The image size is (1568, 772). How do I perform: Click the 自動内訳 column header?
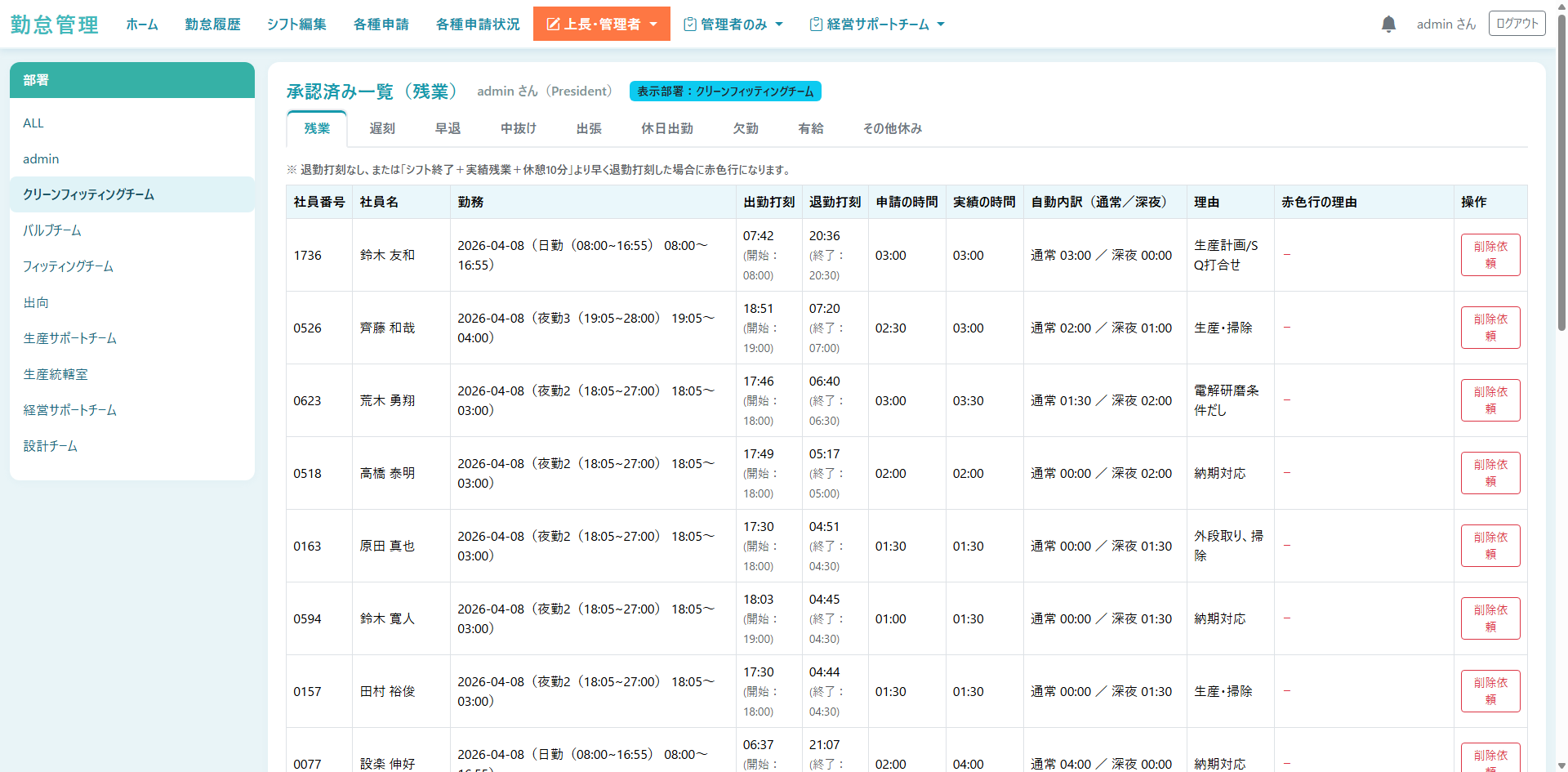pos(1105,202)
